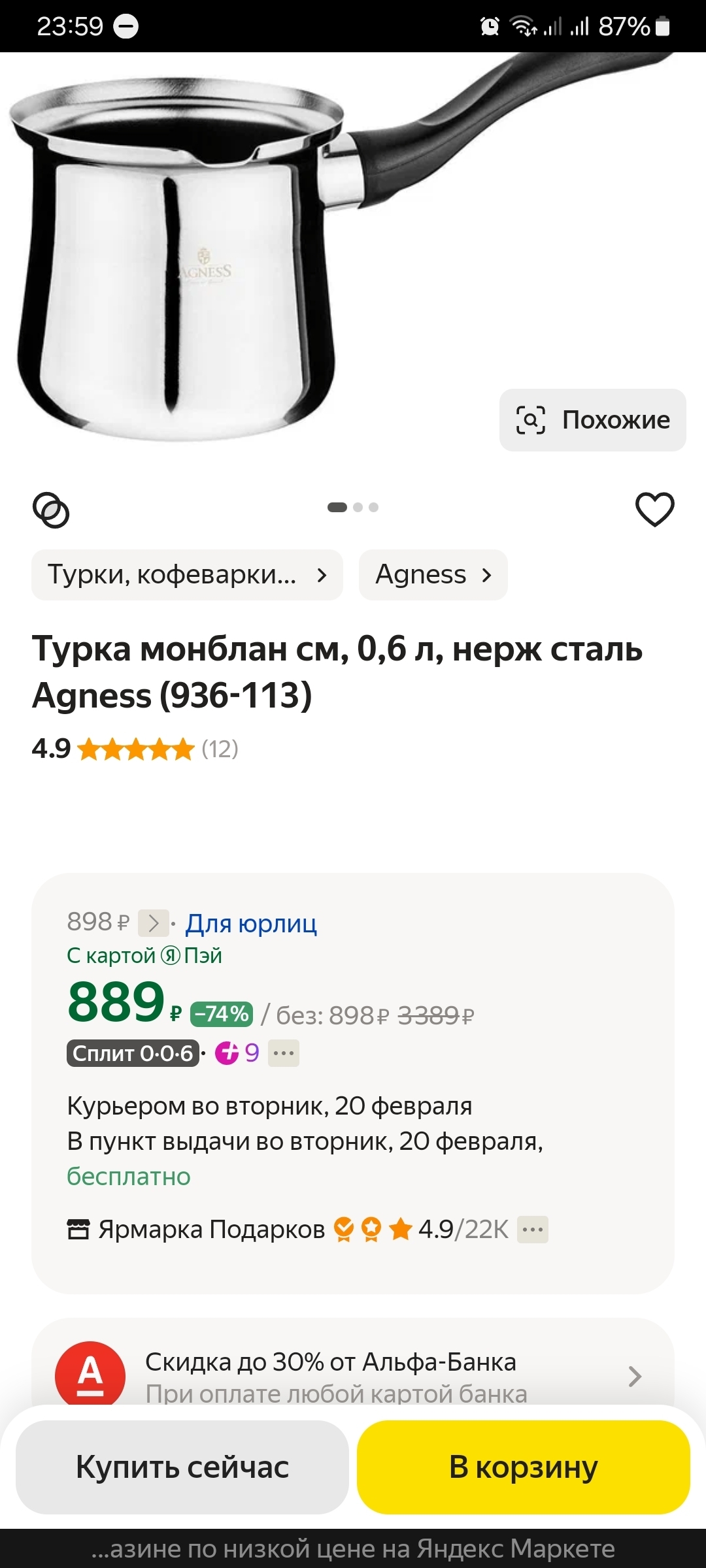The height and width of the screenshot is (1568, 706).
Task: Open the Ярмарка Подарков seller page
Action: pos(211,1230)
